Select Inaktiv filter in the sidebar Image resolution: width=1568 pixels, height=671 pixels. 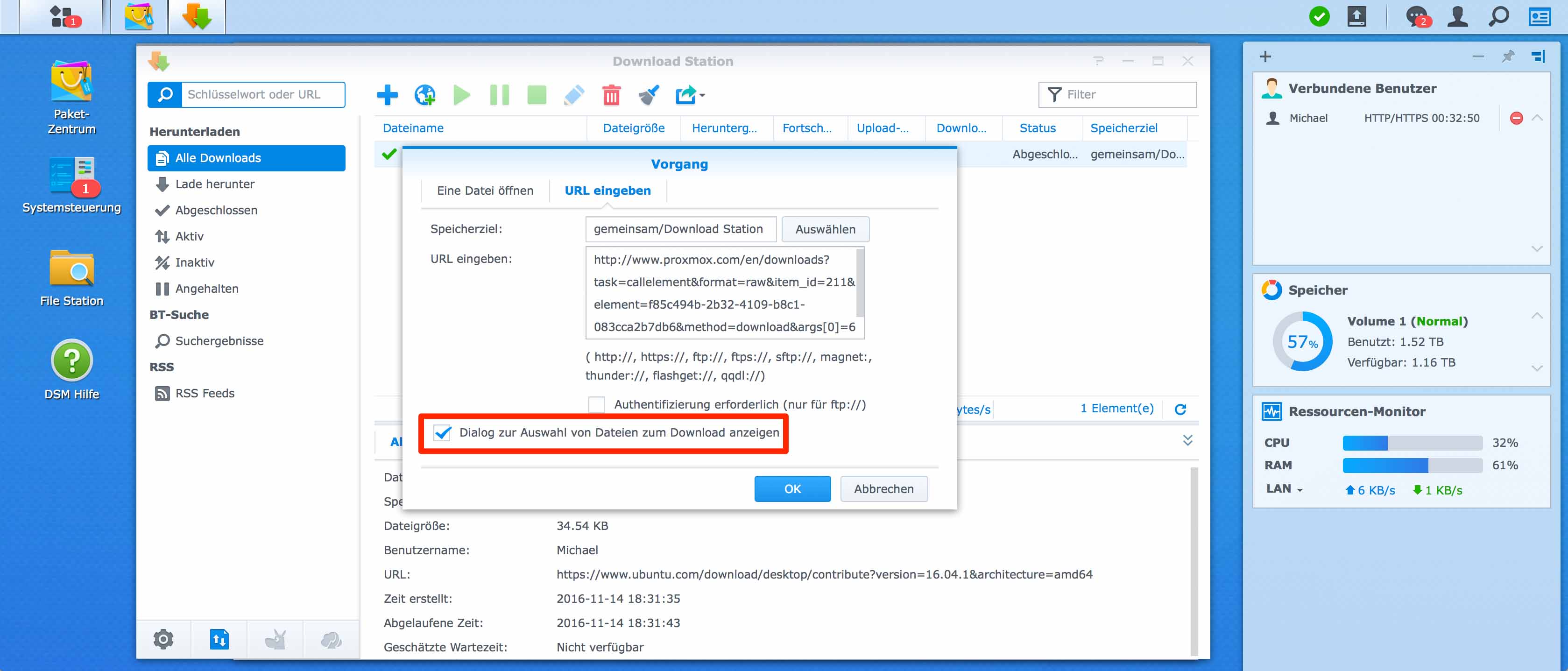click(247, 263)
